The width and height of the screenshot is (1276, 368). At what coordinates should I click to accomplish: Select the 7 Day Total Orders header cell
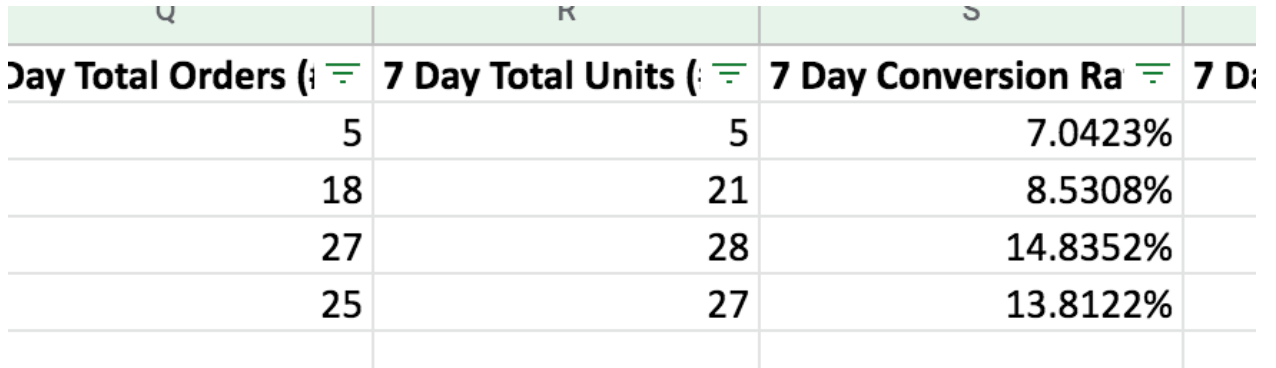(x=186, y=73)
